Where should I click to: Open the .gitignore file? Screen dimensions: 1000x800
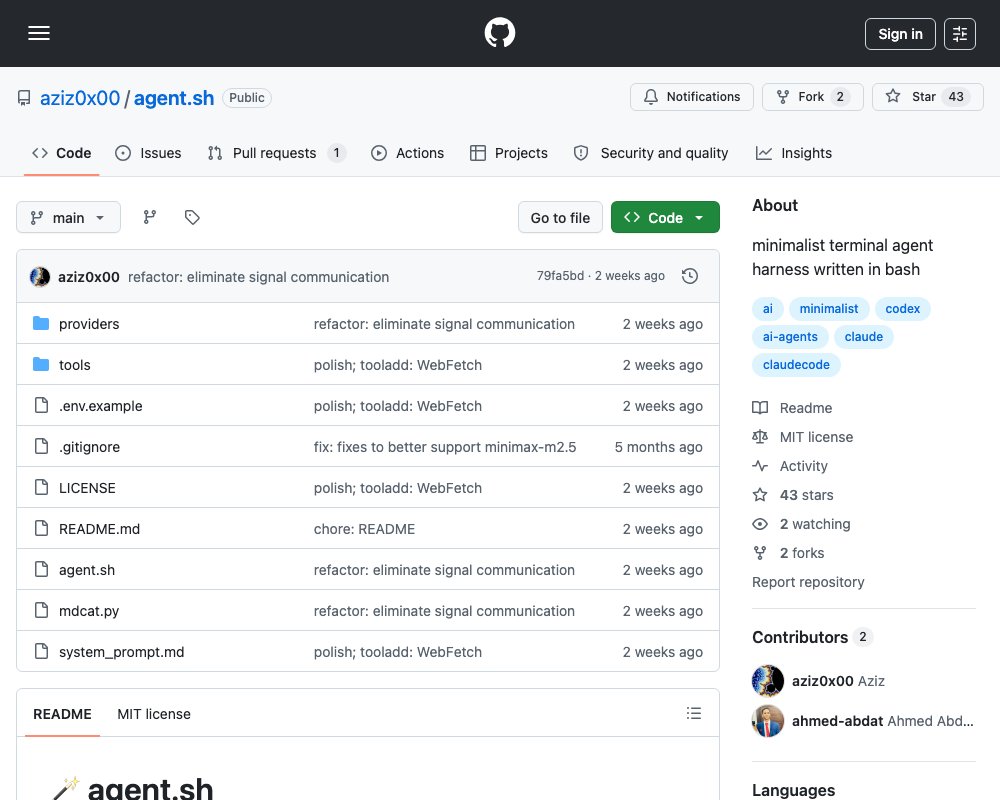pos(89,447)
